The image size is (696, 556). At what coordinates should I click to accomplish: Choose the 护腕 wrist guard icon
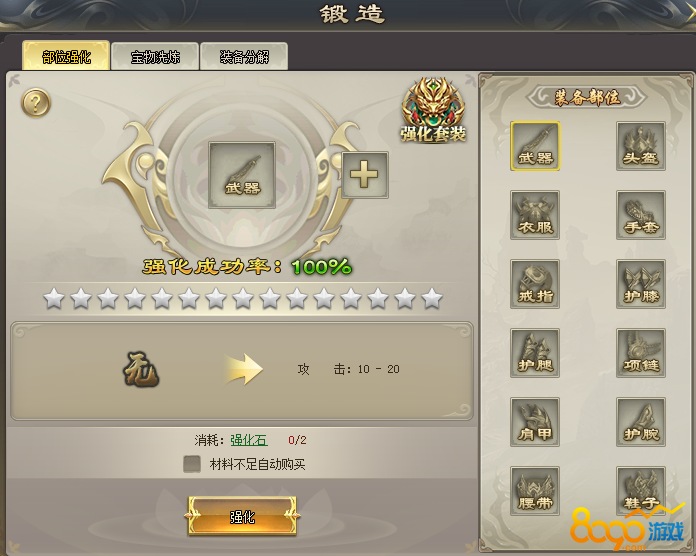coord(641,422)
